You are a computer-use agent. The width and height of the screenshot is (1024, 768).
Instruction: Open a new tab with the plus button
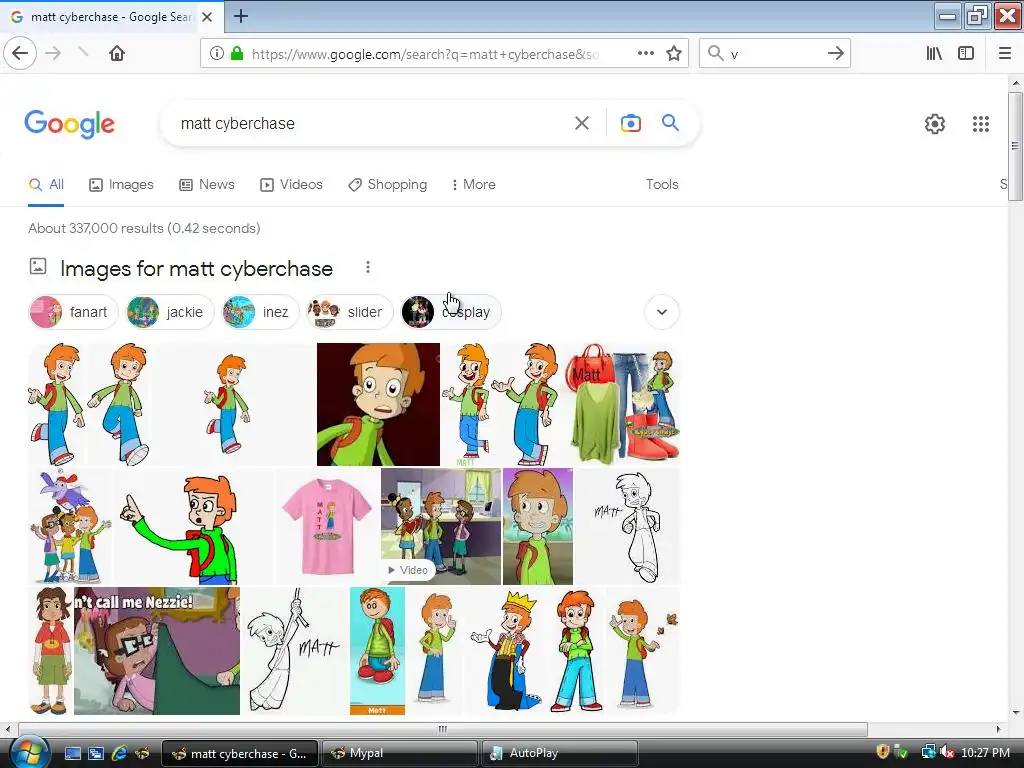(241, 16)
